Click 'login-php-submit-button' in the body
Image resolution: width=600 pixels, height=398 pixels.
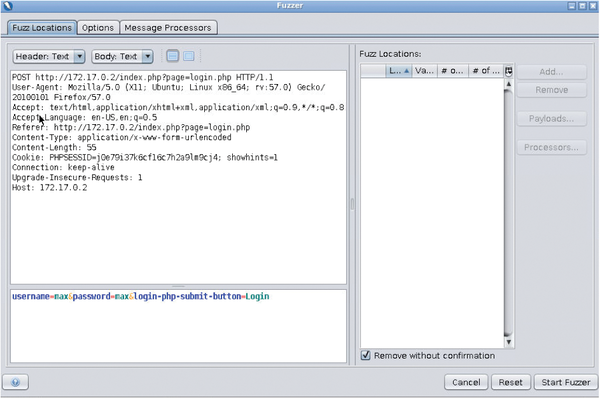point(188,297)
